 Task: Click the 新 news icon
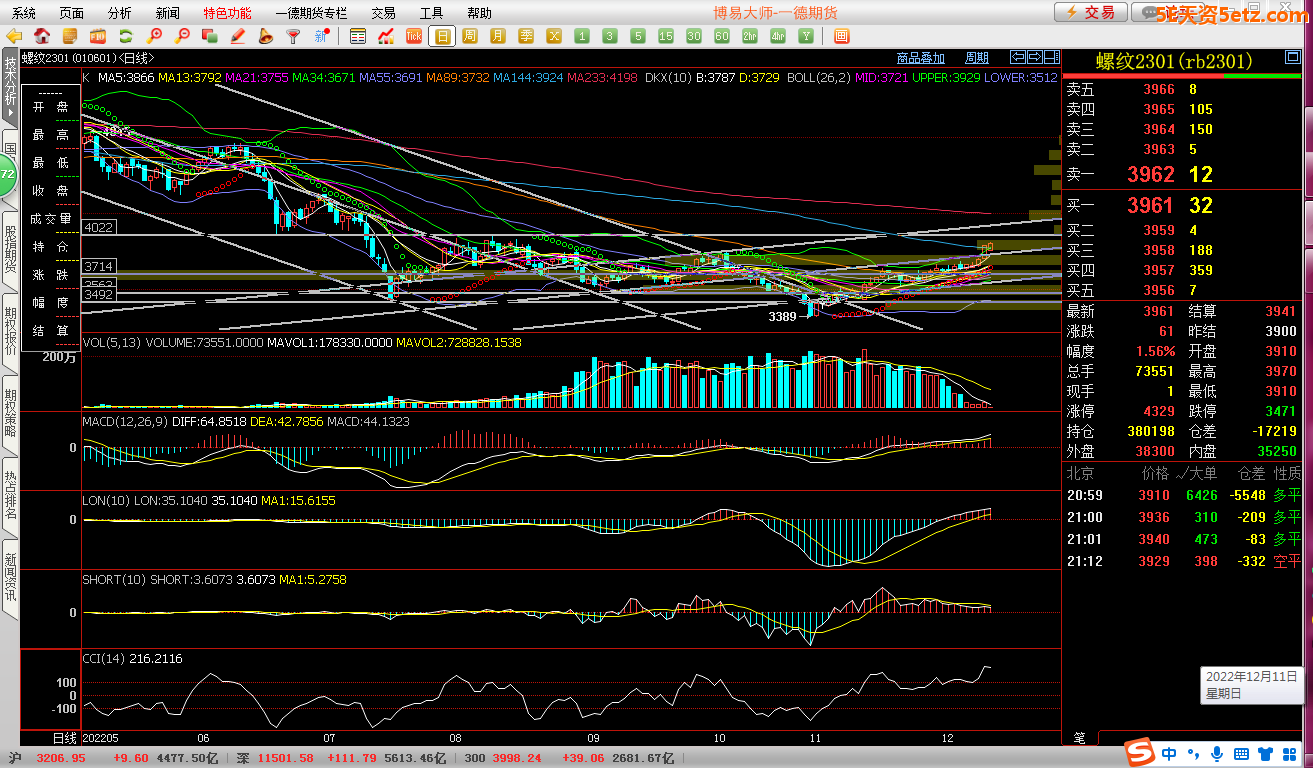click(x=321, y=36)
